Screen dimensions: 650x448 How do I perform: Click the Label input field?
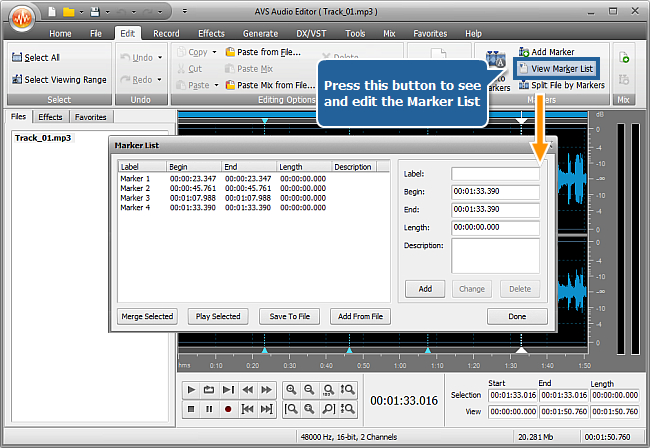[x=495, y=174]
